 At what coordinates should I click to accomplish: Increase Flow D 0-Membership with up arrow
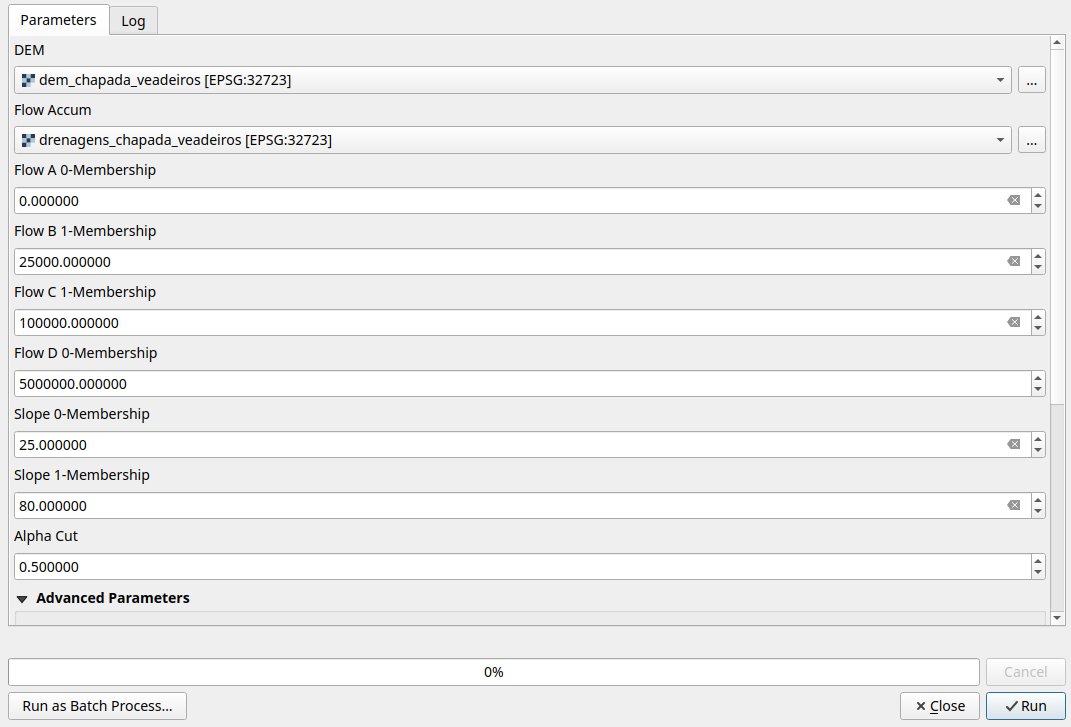pos(1038,378)
